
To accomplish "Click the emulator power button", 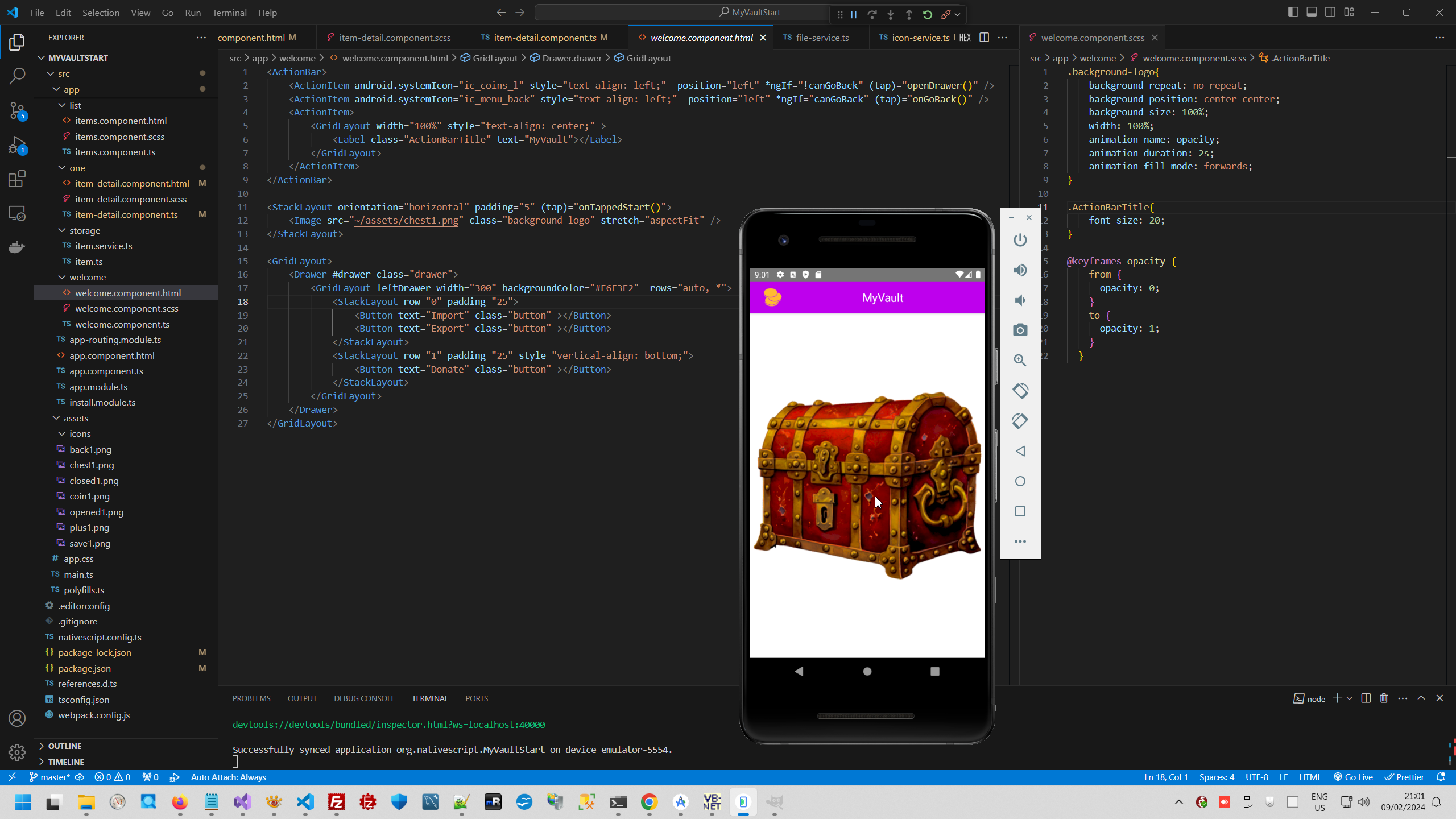I will pyautogui.click(x=1020, y=240).
